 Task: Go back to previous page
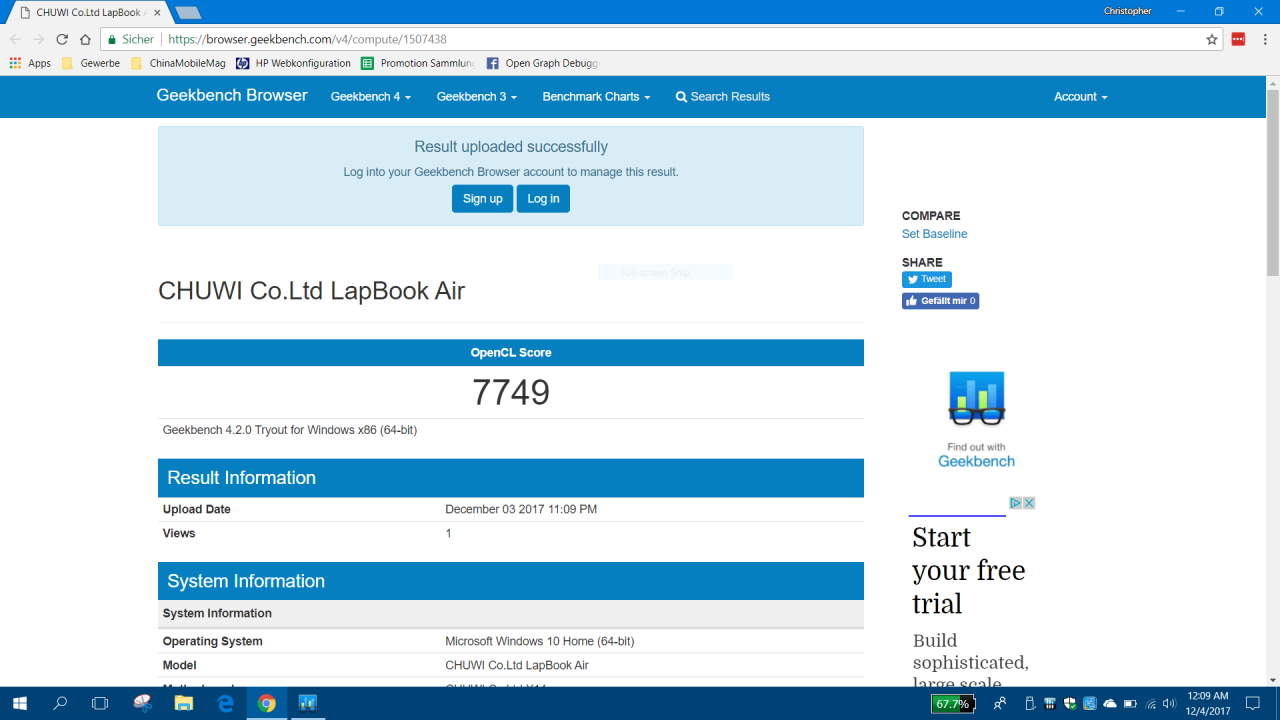15,39
